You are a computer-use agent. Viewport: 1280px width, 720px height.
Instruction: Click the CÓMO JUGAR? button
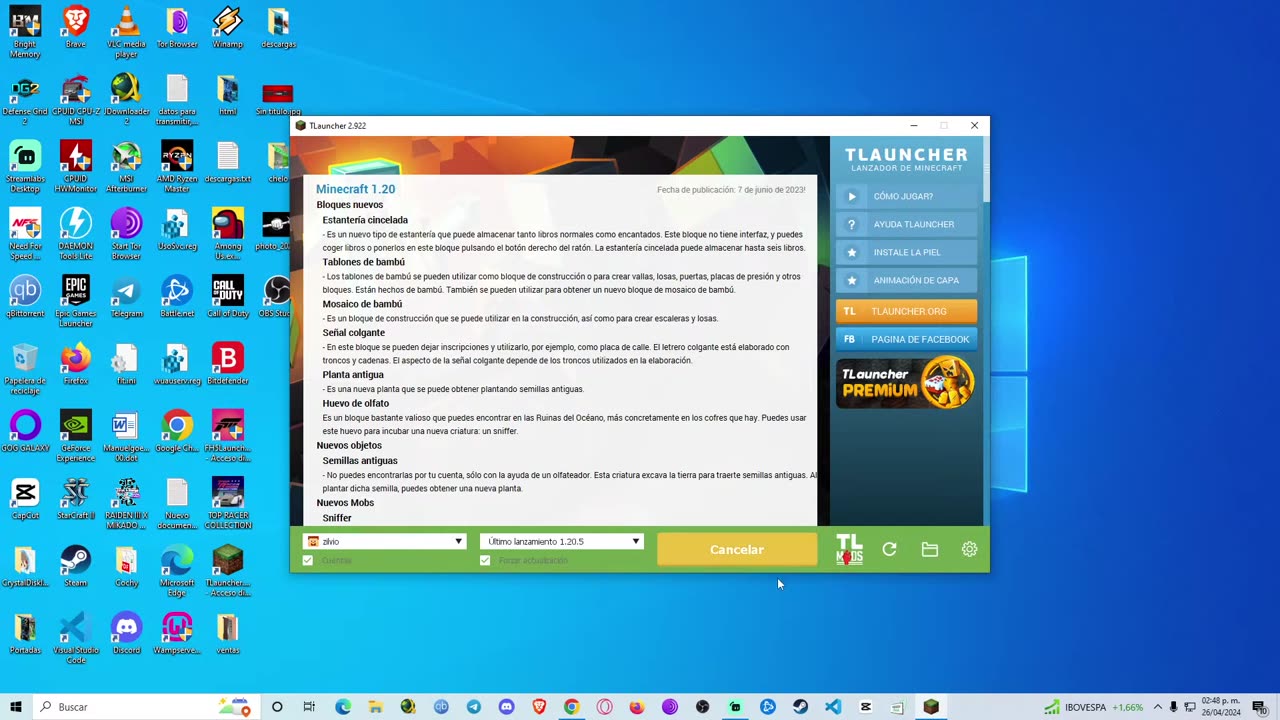pos(906,196)
